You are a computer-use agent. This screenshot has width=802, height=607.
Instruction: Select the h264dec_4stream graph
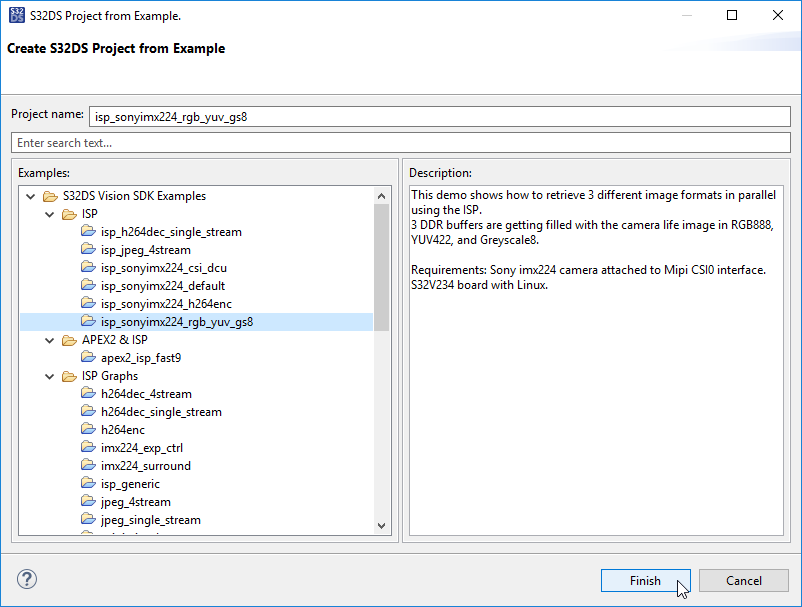146,394
